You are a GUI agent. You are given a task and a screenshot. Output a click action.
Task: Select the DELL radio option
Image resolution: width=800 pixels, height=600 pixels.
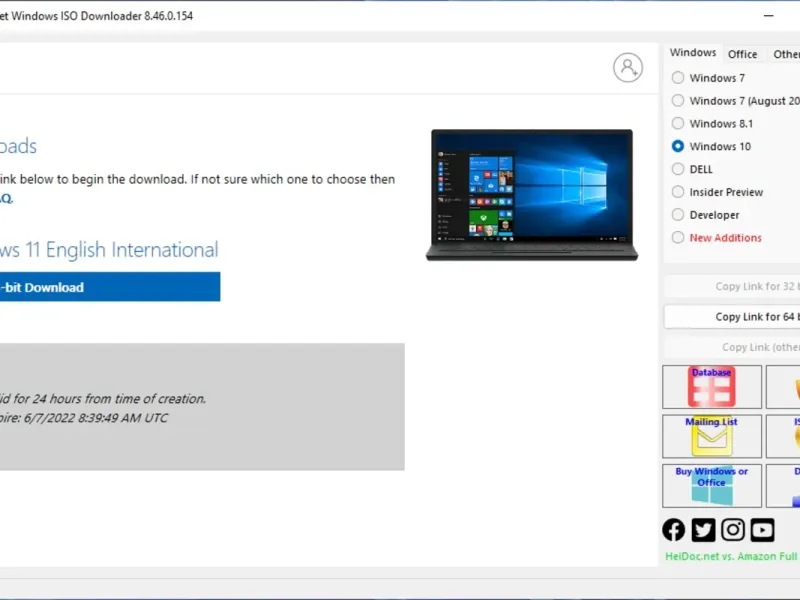(x=678, y=169)
